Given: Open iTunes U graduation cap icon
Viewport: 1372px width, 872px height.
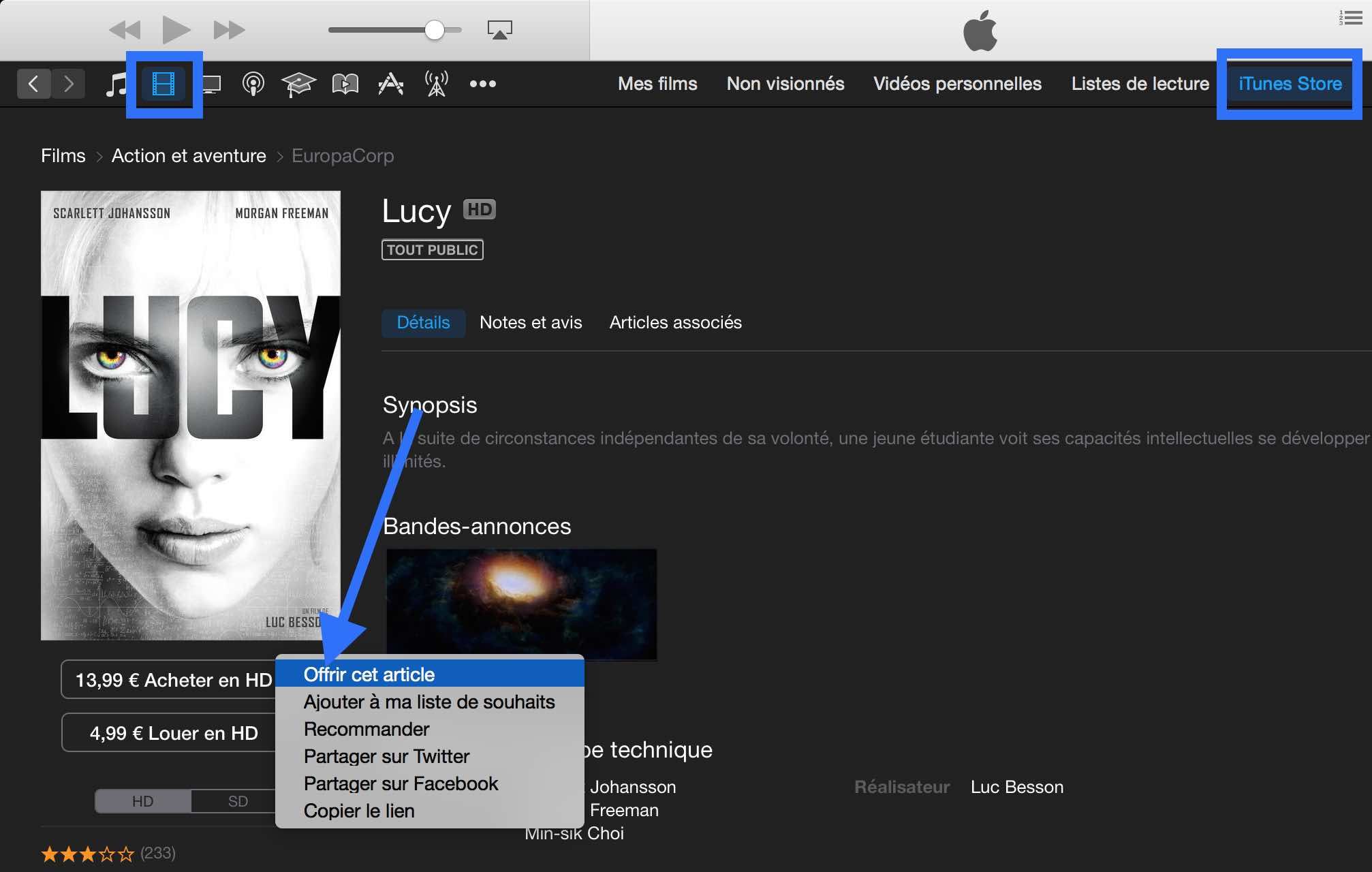Looking at the screenshot, I should (x=298, y=84).
